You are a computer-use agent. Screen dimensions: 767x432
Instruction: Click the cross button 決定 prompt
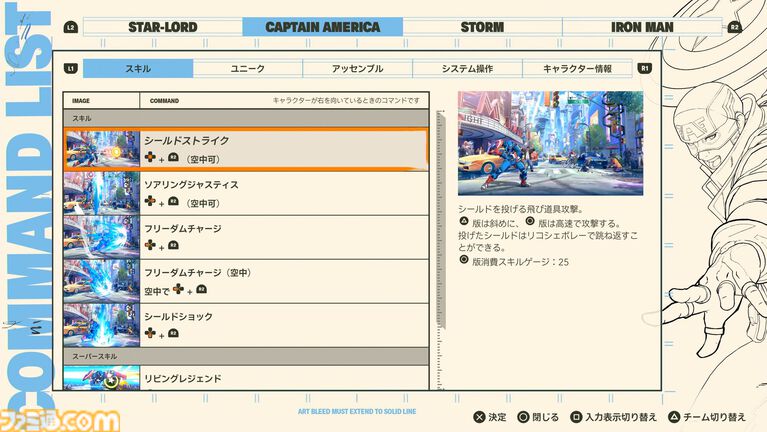490,417
